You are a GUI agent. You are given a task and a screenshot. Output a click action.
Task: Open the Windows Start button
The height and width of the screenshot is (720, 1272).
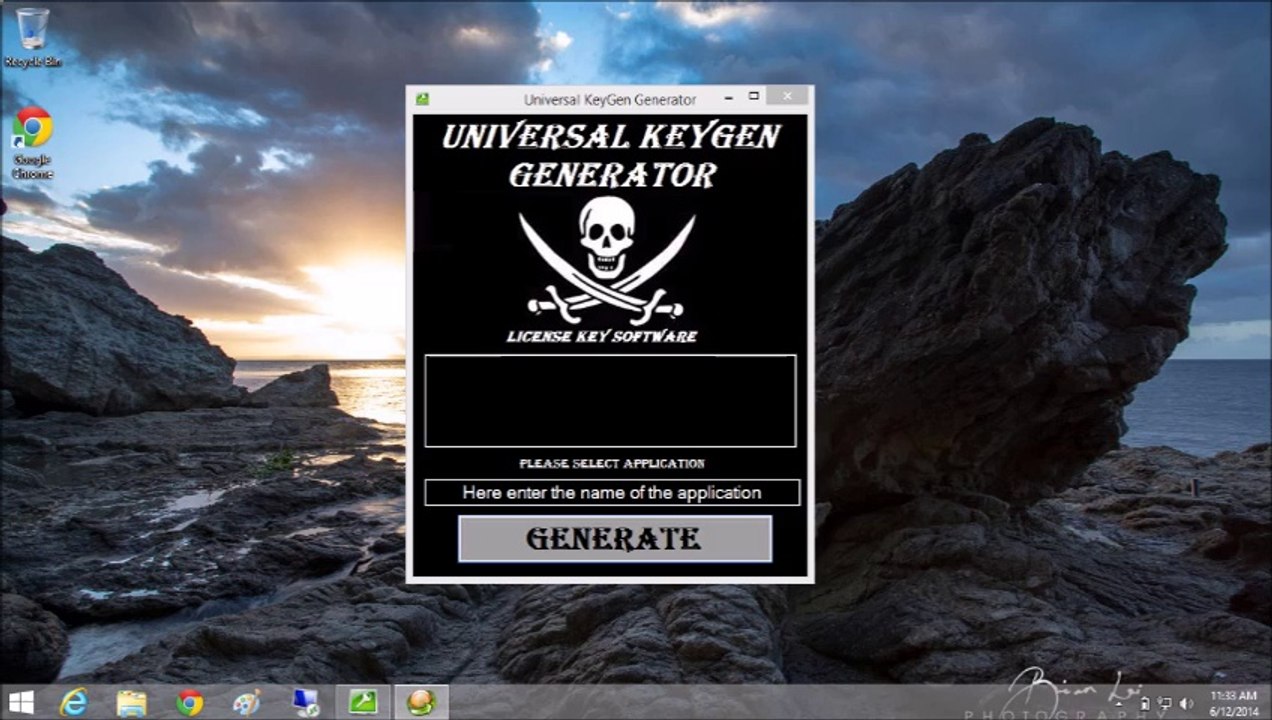pyautogui.click(x=22, y=702)
